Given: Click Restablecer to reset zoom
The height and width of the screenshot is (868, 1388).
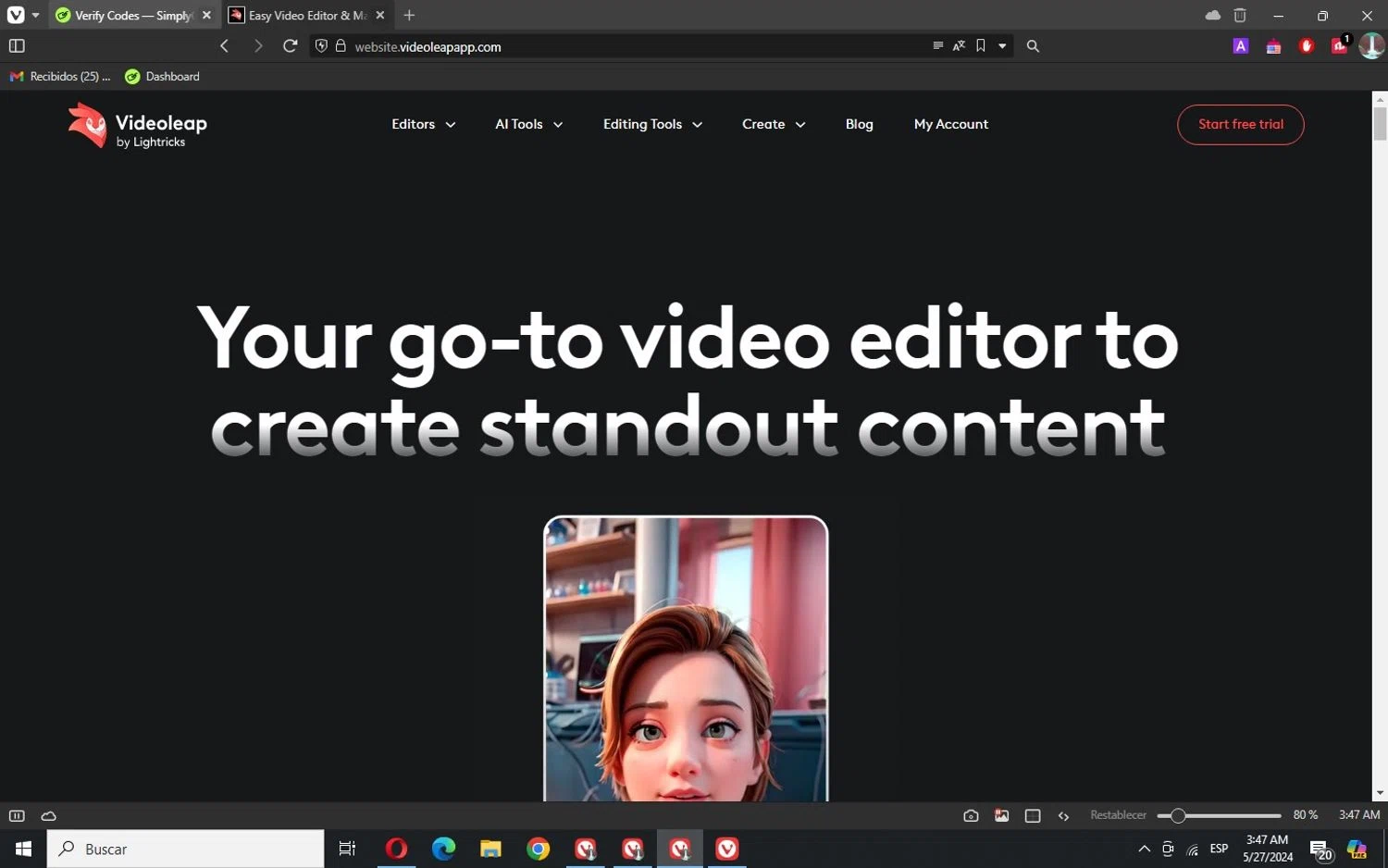Looking at the screenshot, I should pyautogui.click(x=1118, y=815).
